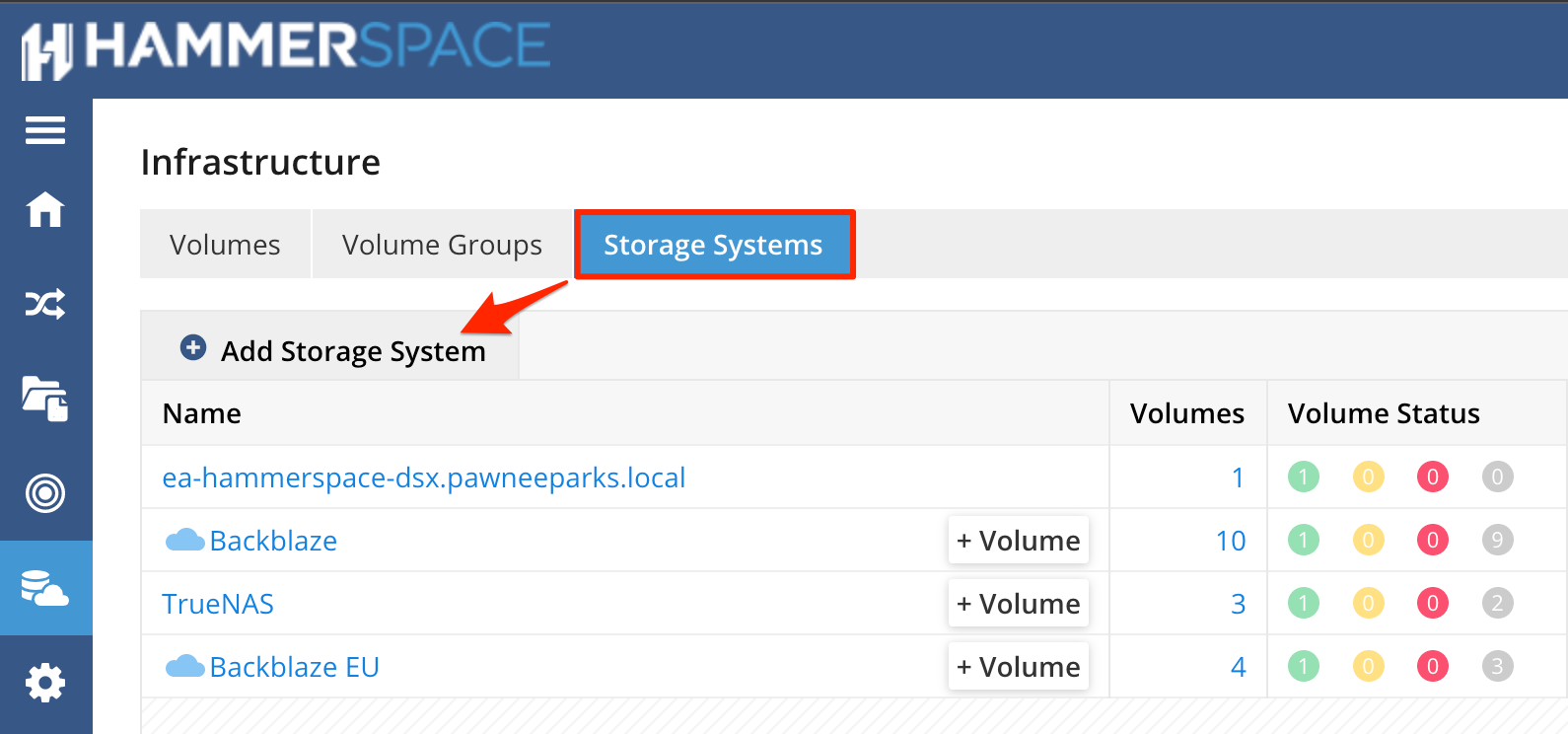Click volume count 3 for TrueNAS
Screen dimensions: 1568x734
[x=1239, y=604]
